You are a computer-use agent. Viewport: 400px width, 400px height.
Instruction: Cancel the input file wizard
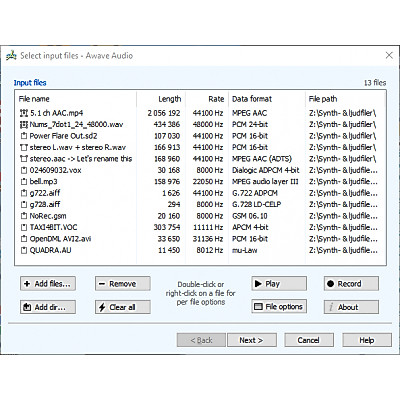tap(309, 340)
